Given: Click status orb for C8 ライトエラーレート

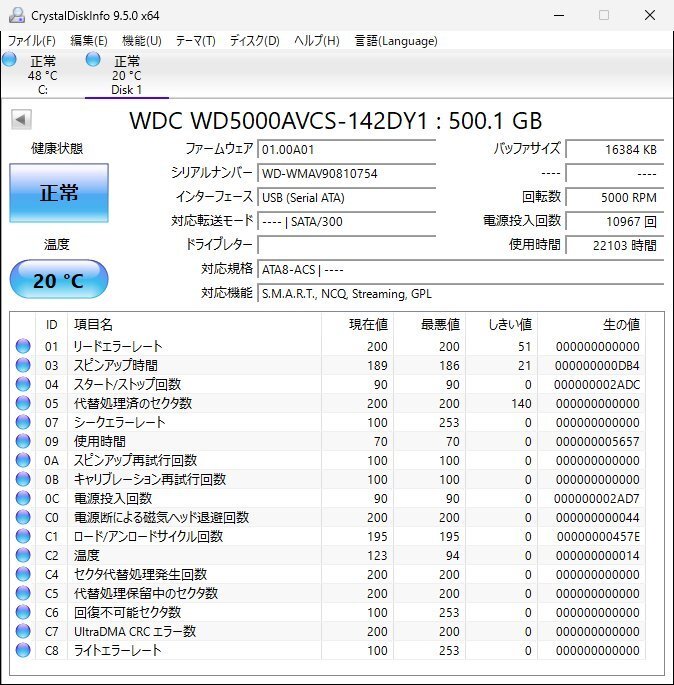Looking at the screenshot, I should (x=23, y=650).
